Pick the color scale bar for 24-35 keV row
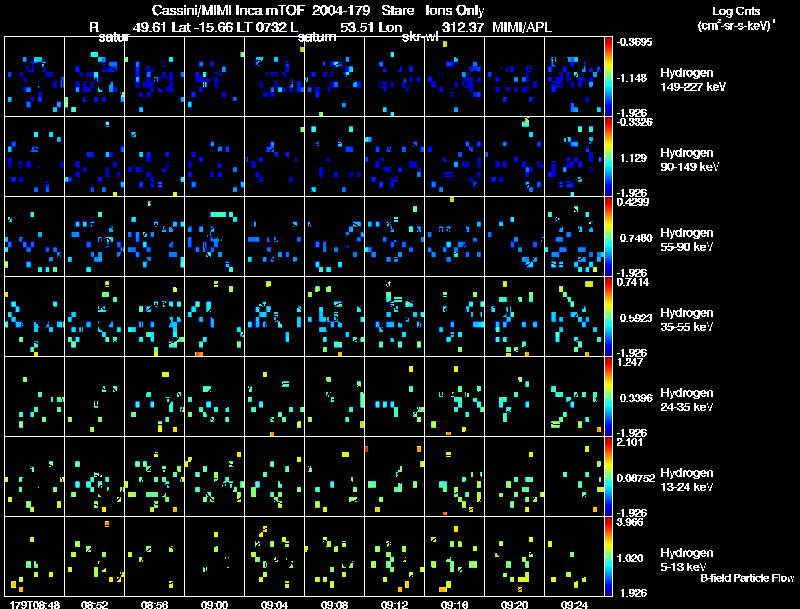800x609 pixels. pyautogui.click(x=608, y=397)
